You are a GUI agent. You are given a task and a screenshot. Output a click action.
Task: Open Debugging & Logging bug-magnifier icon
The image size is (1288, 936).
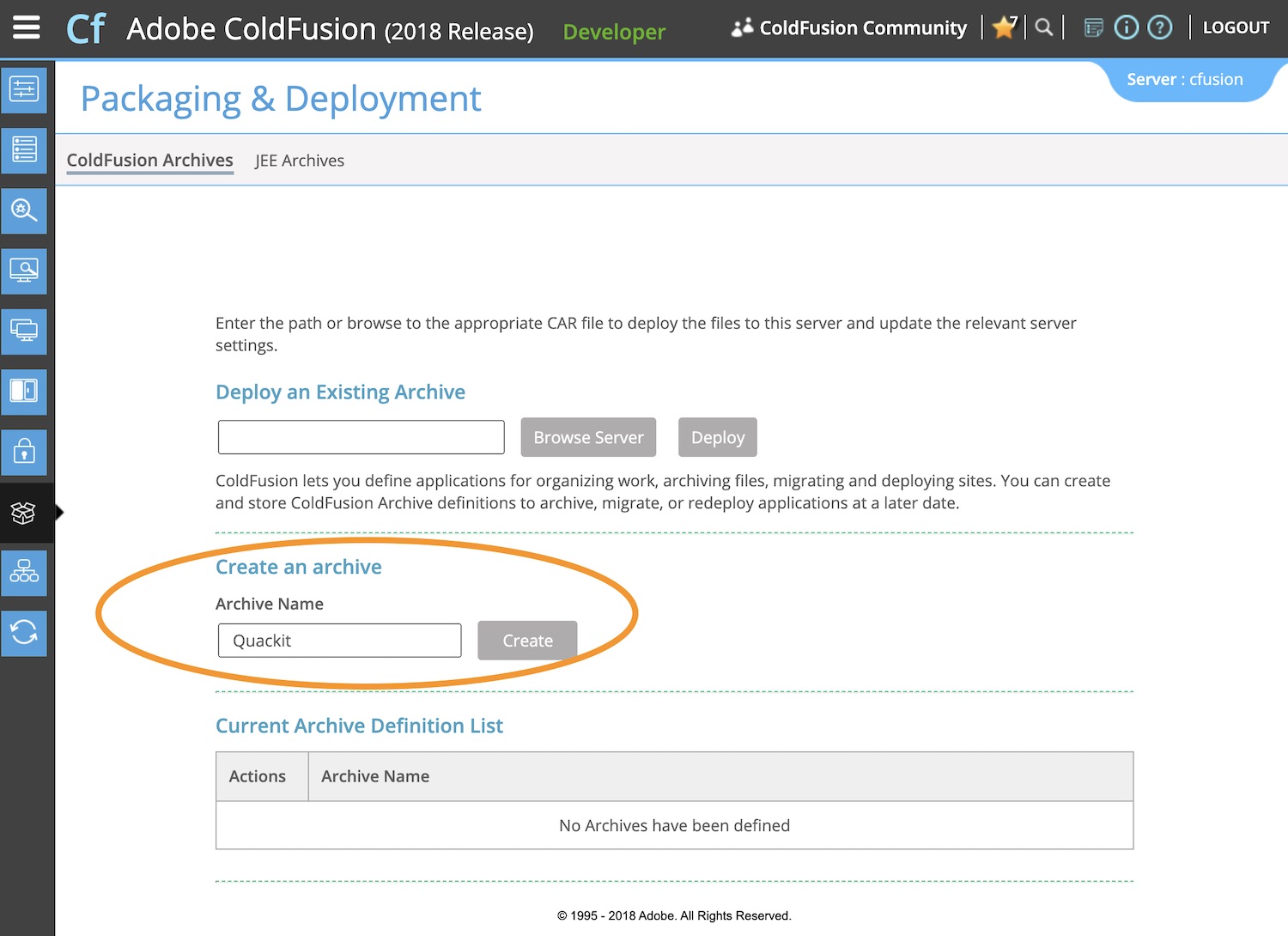pos(24,210)
